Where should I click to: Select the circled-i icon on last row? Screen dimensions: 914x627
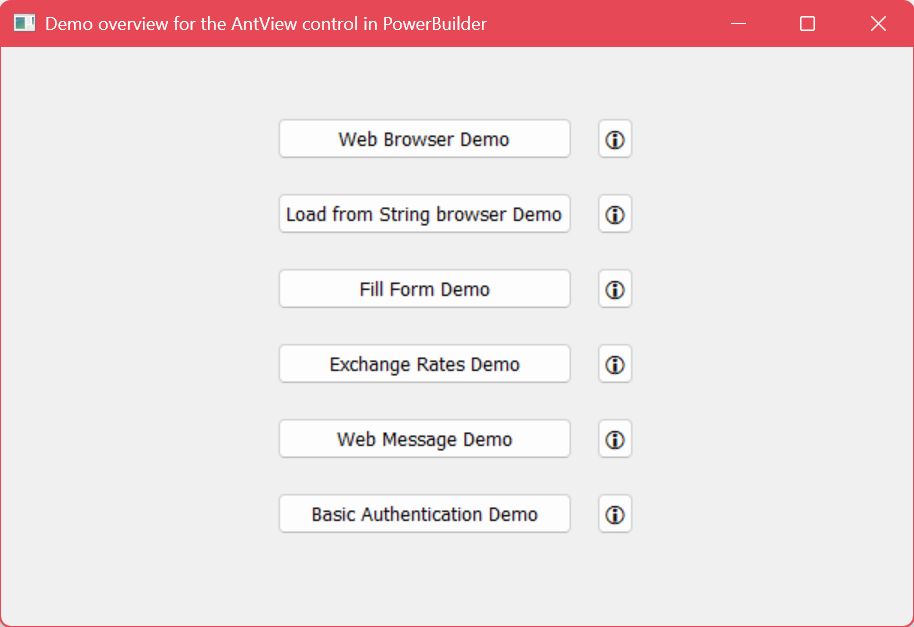615,514
